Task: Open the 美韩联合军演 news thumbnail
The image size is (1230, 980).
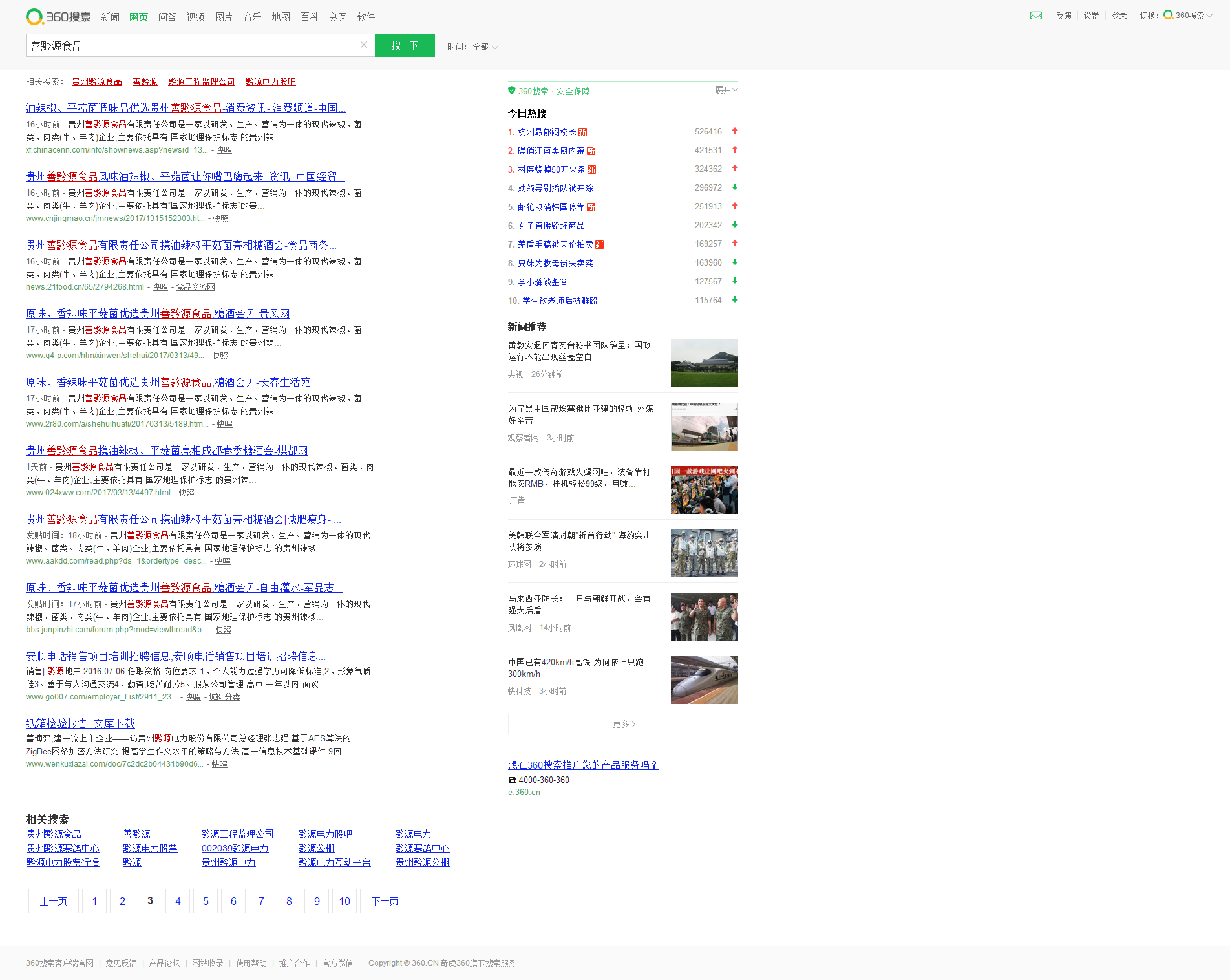Action: tap(705, 553)
